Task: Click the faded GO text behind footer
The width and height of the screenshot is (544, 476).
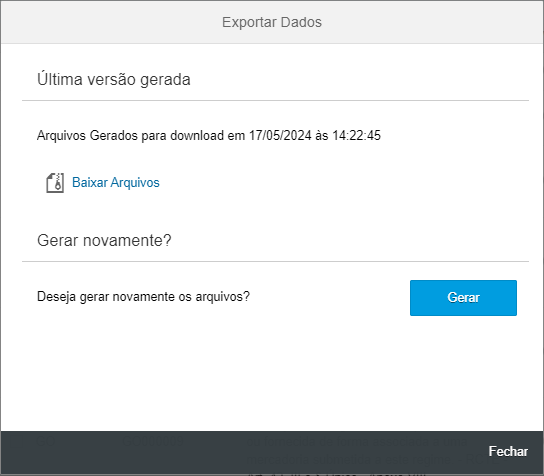Action: coord(46,441)
